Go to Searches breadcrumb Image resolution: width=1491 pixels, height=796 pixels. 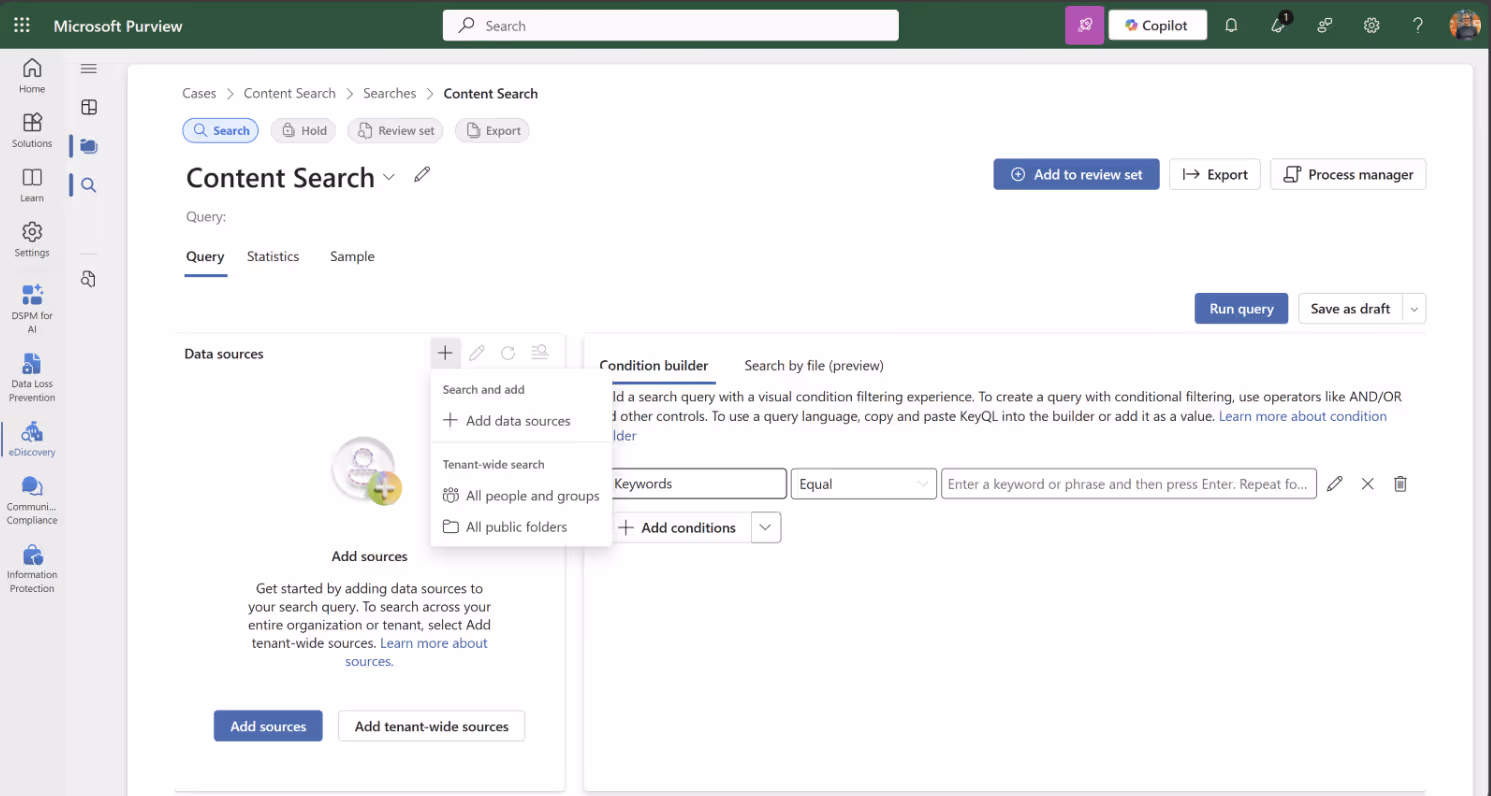[389, 93]
